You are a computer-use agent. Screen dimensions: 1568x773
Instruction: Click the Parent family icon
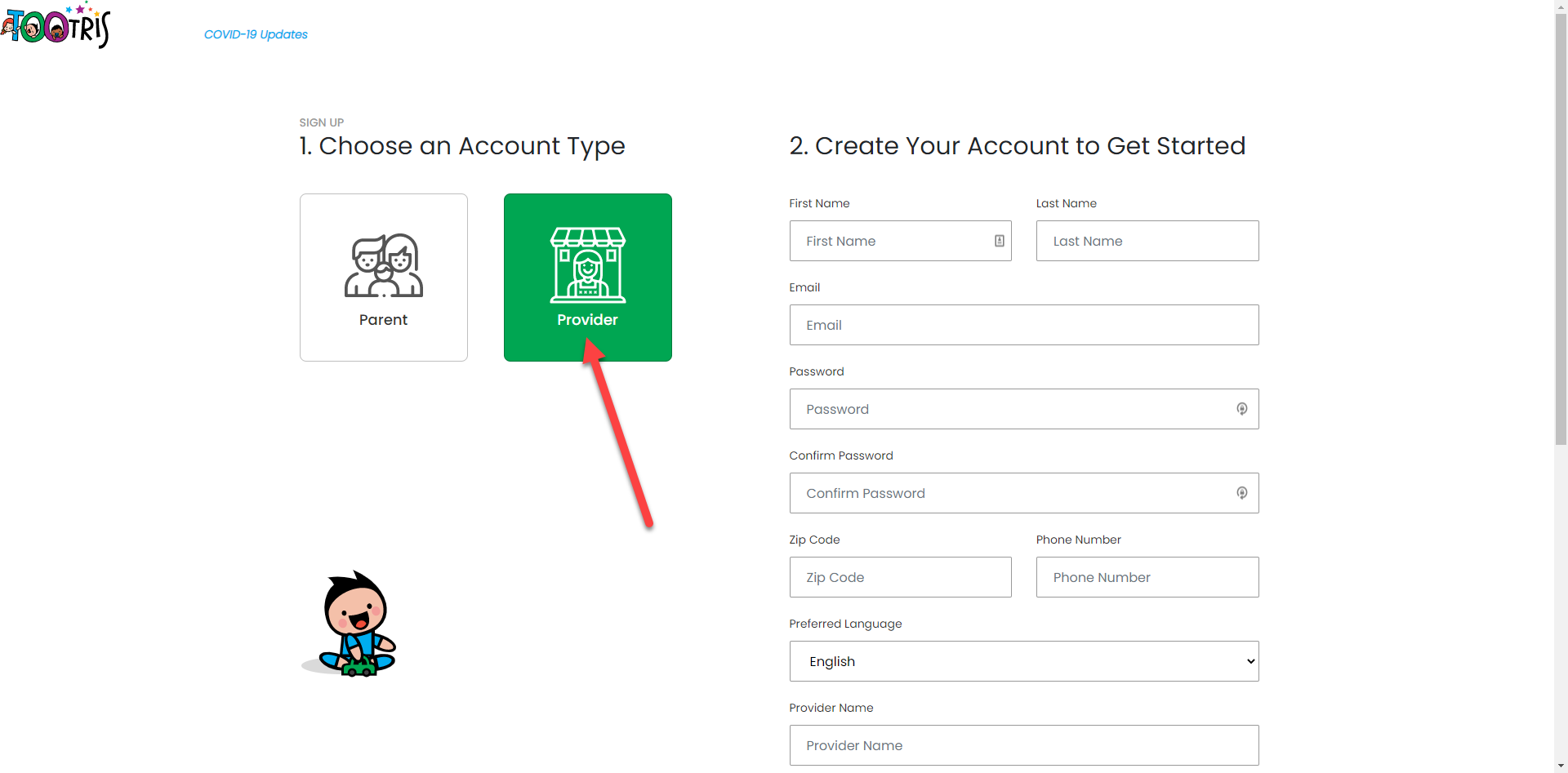click(383, 265)
